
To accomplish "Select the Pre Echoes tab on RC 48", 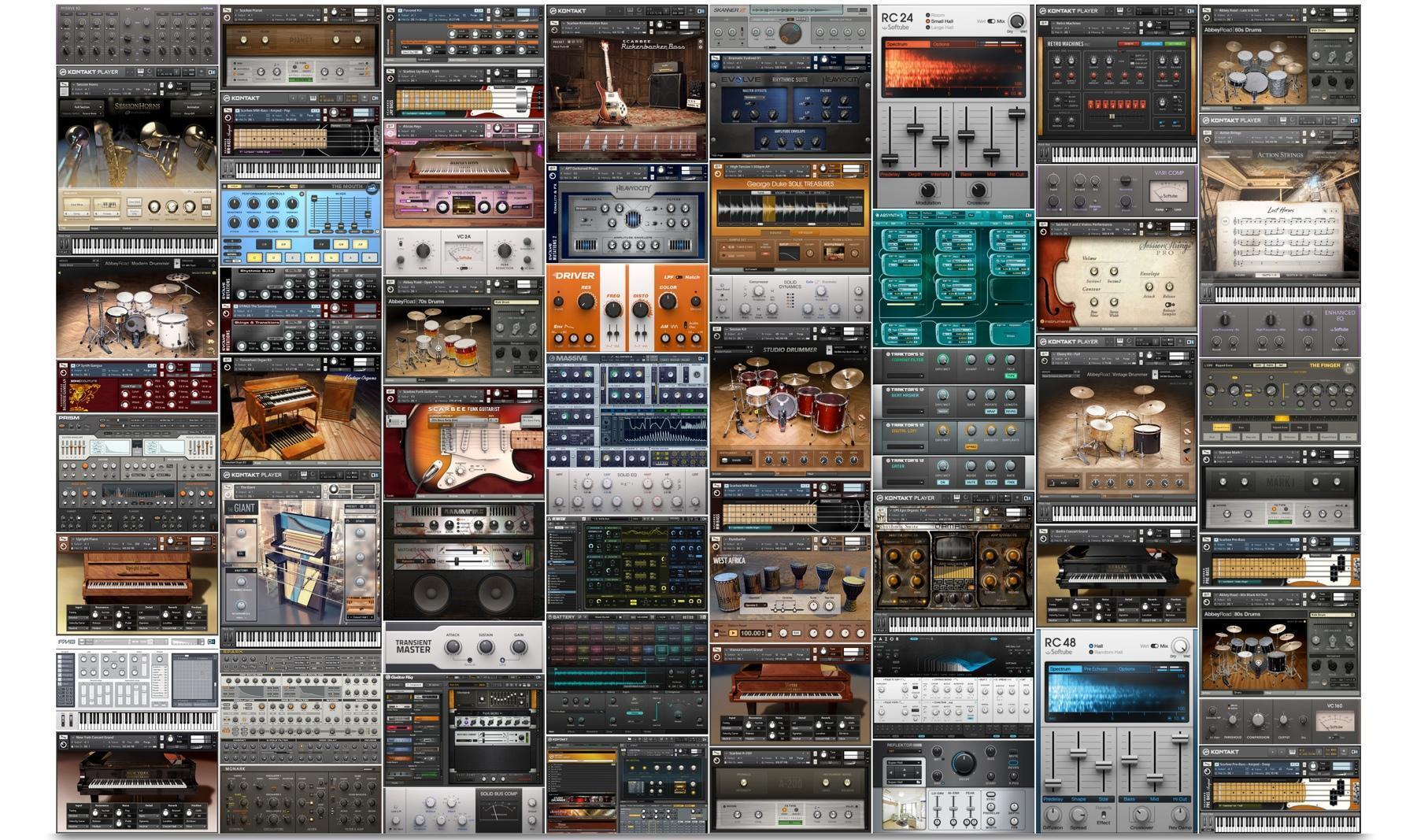I will 1096,668.
